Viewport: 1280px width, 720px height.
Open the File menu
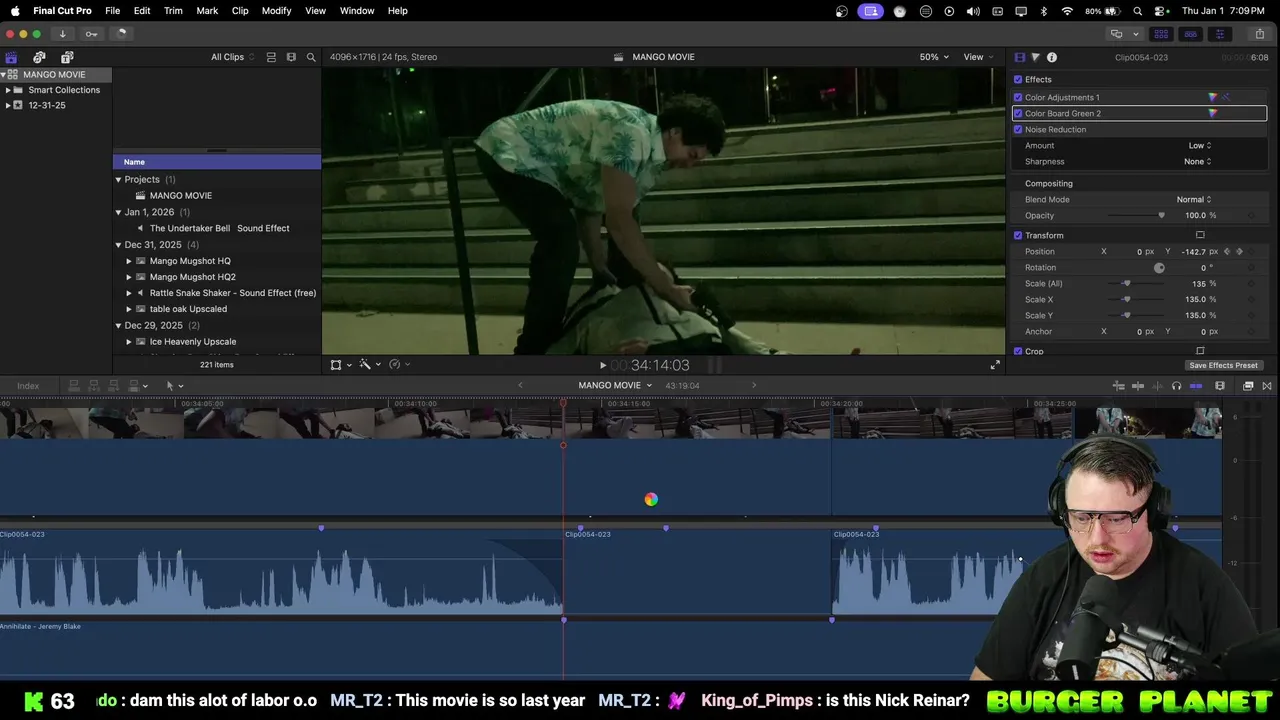(113, 10)
